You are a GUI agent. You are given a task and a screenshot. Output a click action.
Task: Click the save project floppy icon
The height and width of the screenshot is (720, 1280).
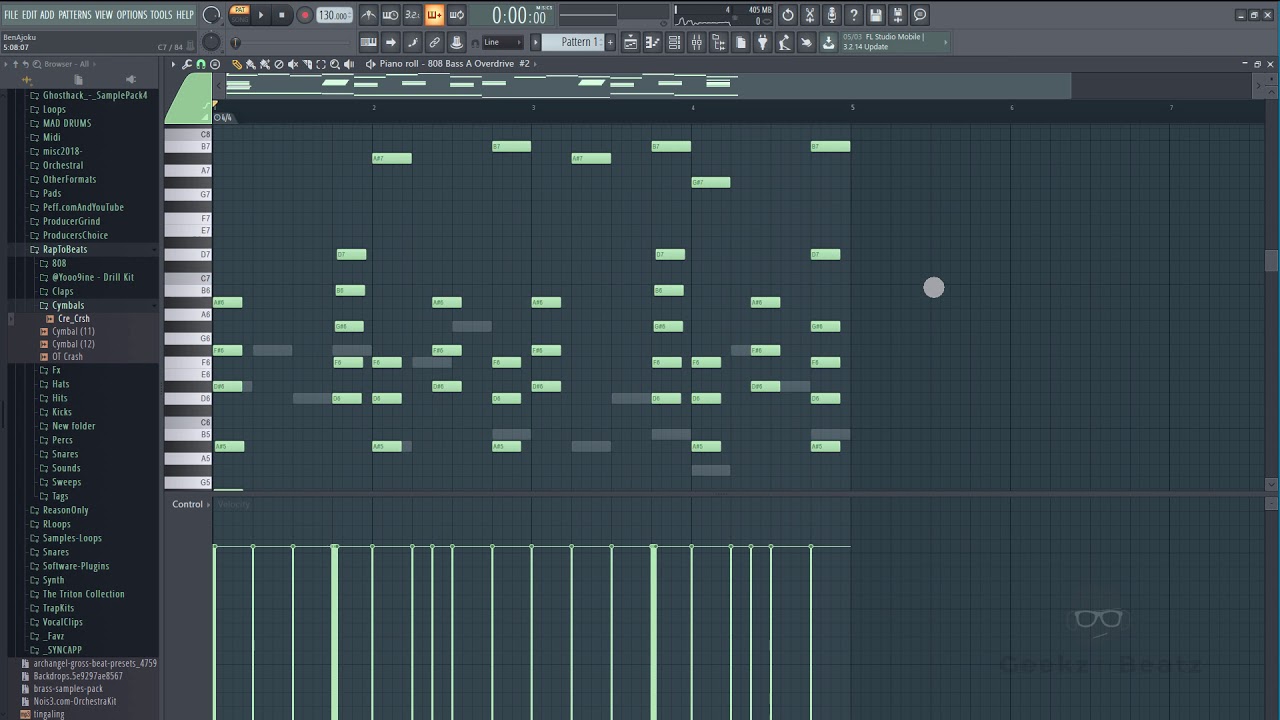pyautogui.click(x=876, y=15)
